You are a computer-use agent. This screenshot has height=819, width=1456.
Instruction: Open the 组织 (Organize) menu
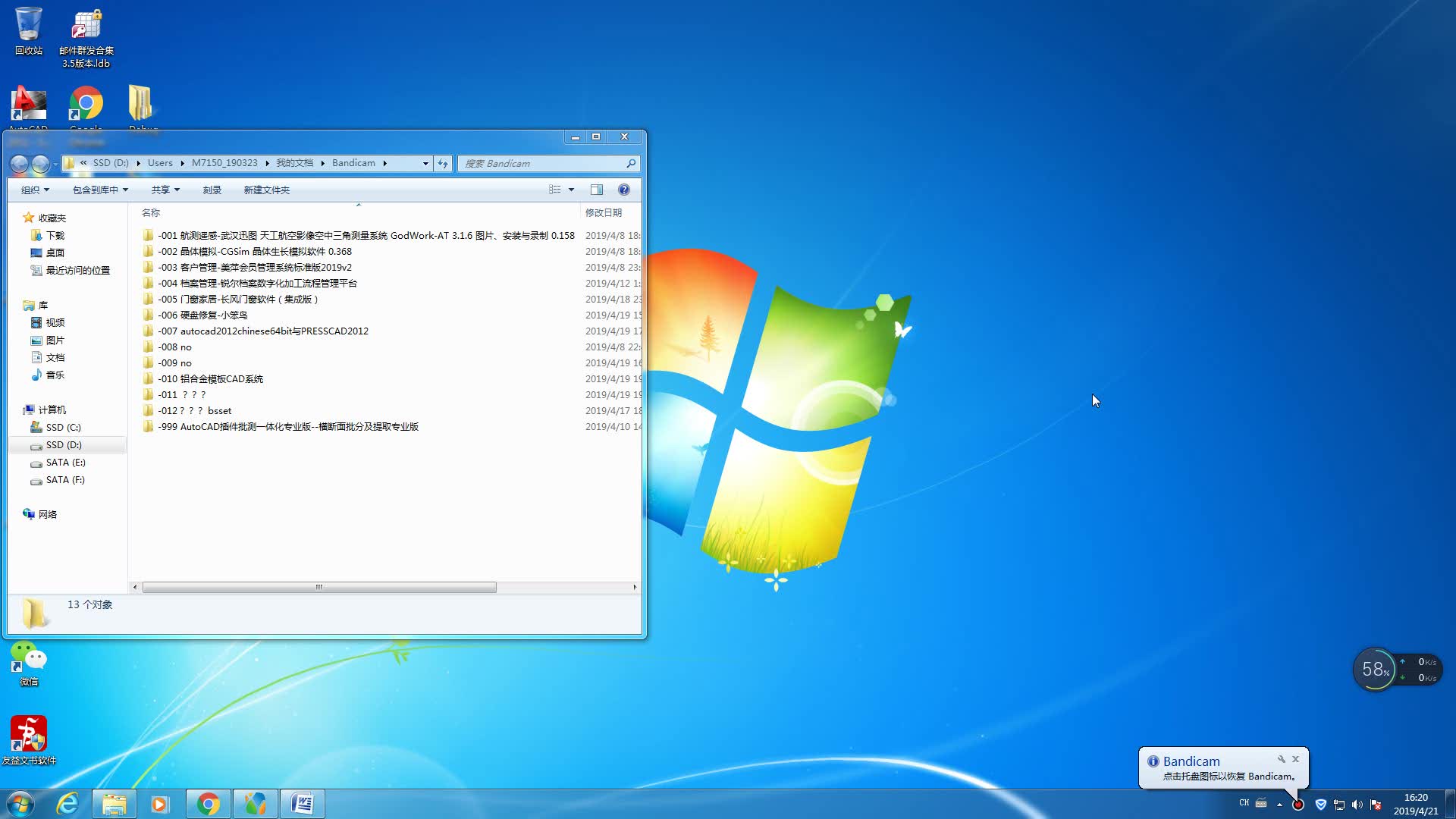[35, 190]
